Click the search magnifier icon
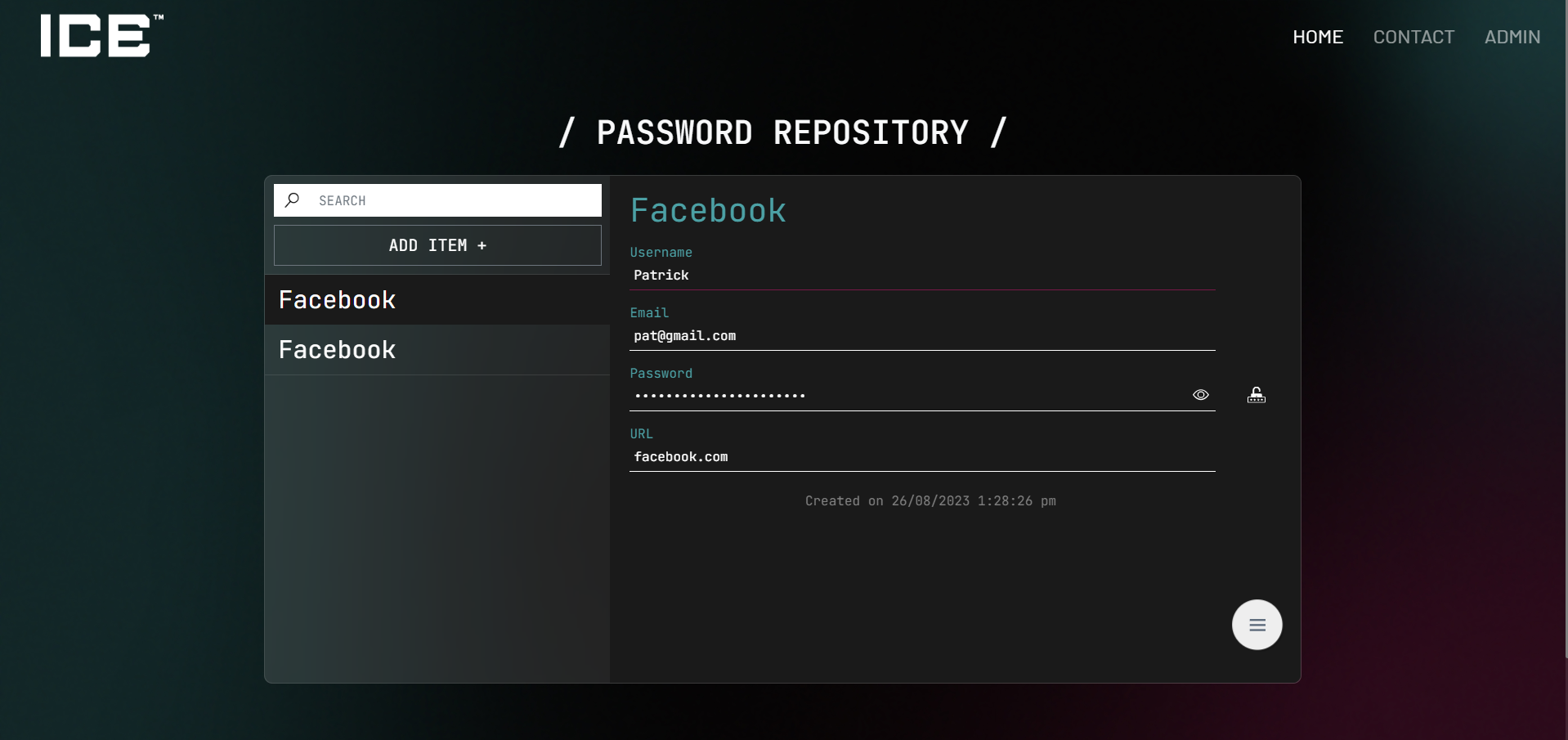 coord(292,200)
